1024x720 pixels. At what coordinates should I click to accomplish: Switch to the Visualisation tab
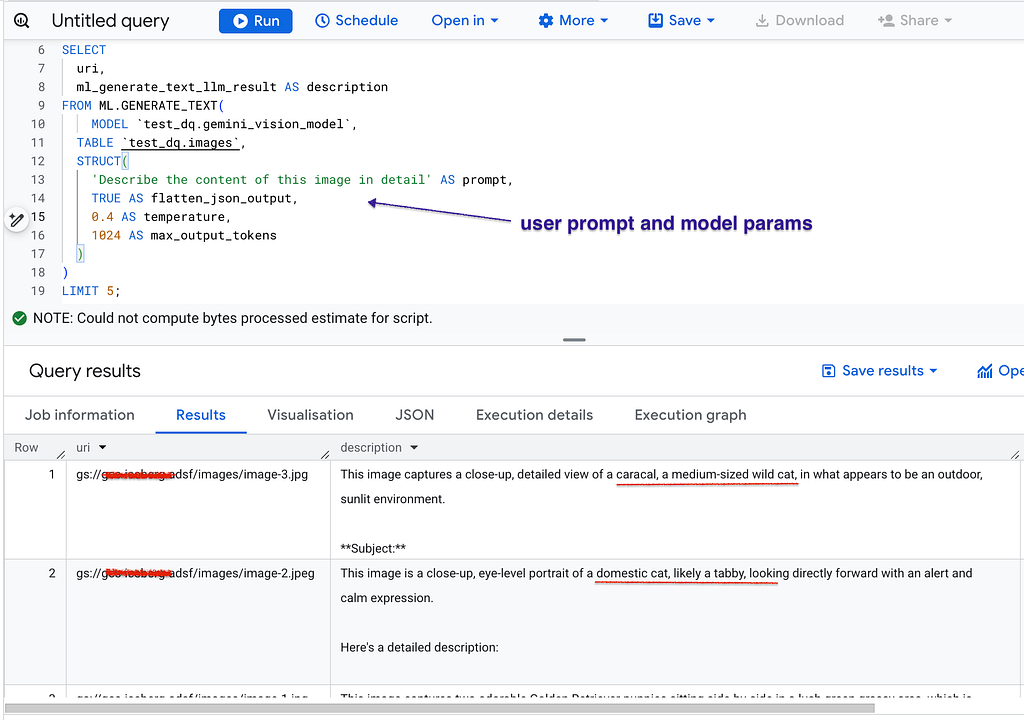click(310, 415)
